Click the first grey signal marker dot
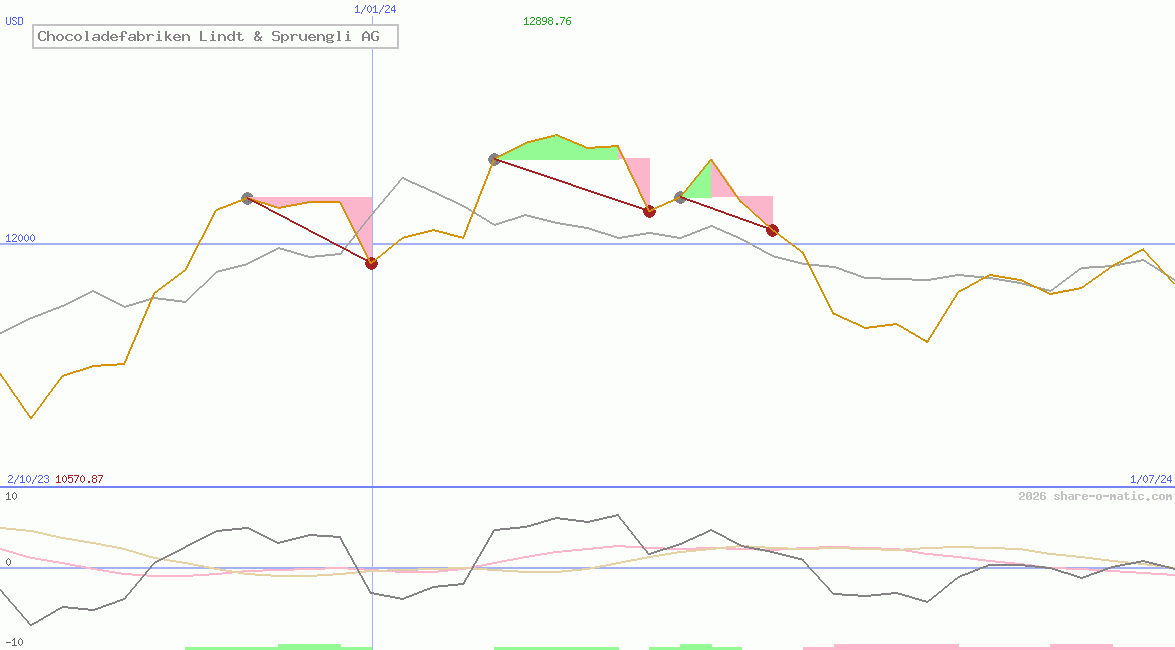Image resolution: width=1175 pixels, height=650 pixels. tap(247, 199)
